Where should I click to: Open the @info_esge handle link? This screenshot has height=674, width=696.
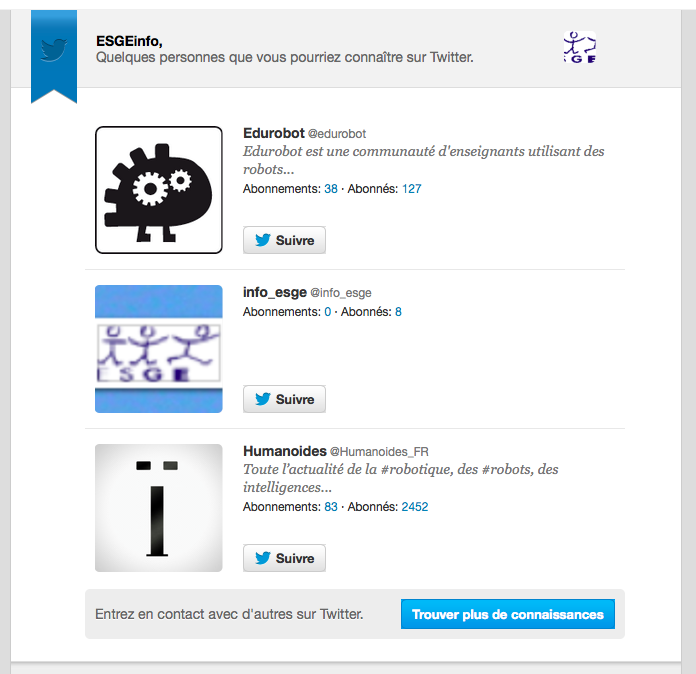[340, 293]
